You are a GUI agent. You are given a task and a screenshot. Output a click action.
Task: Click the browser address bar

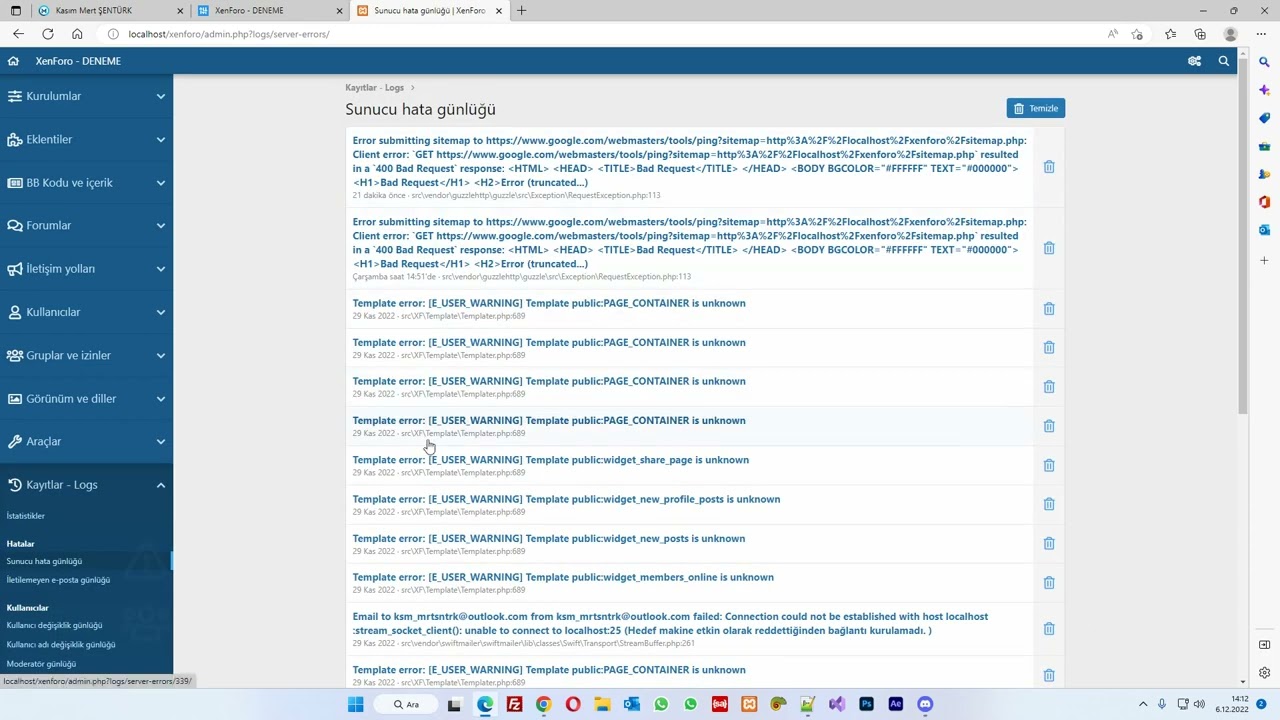pos(600,34)
